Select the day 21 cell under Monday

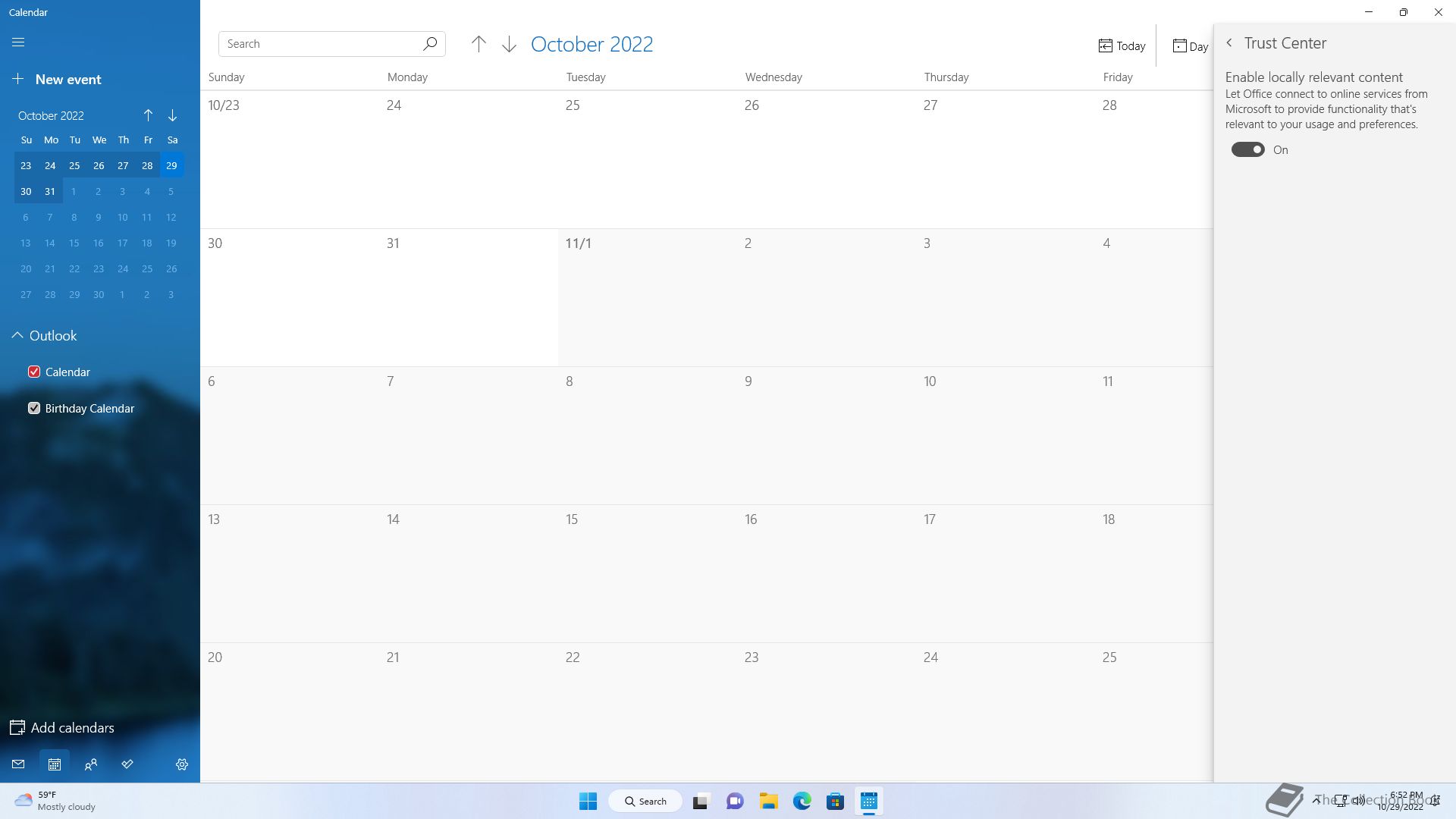click(469, 711)
